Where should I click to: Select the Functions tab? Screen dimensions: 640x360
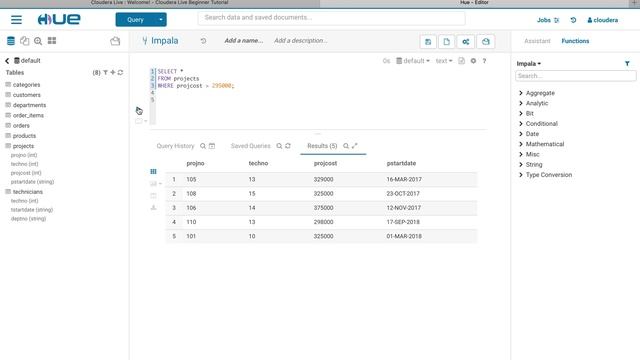(x=575, y=41)
